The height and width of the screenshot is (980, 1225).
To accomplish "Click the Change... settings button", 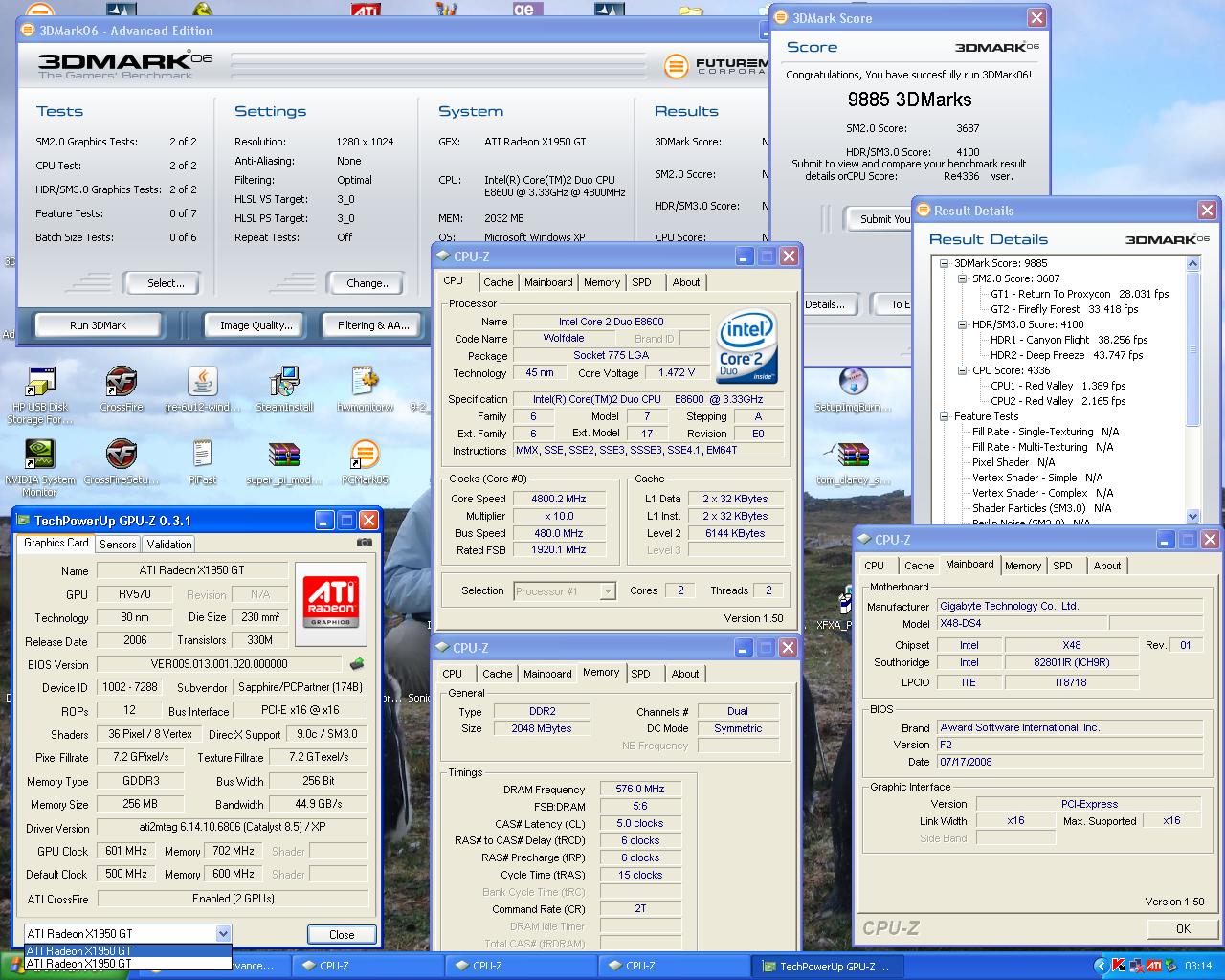I will 368,283.
